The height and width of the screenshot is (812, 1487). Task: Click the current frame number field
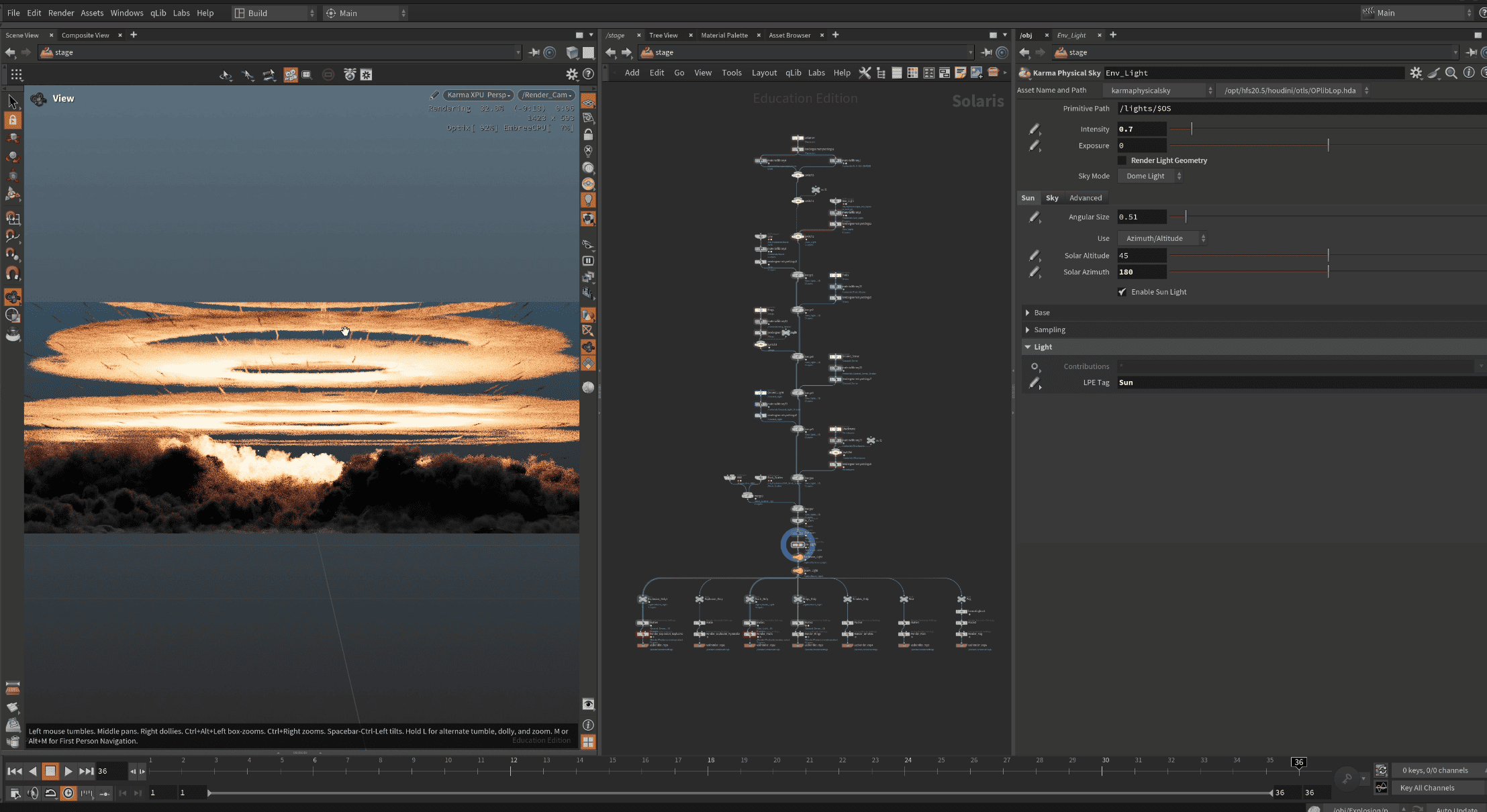click(x=111, y=771)
